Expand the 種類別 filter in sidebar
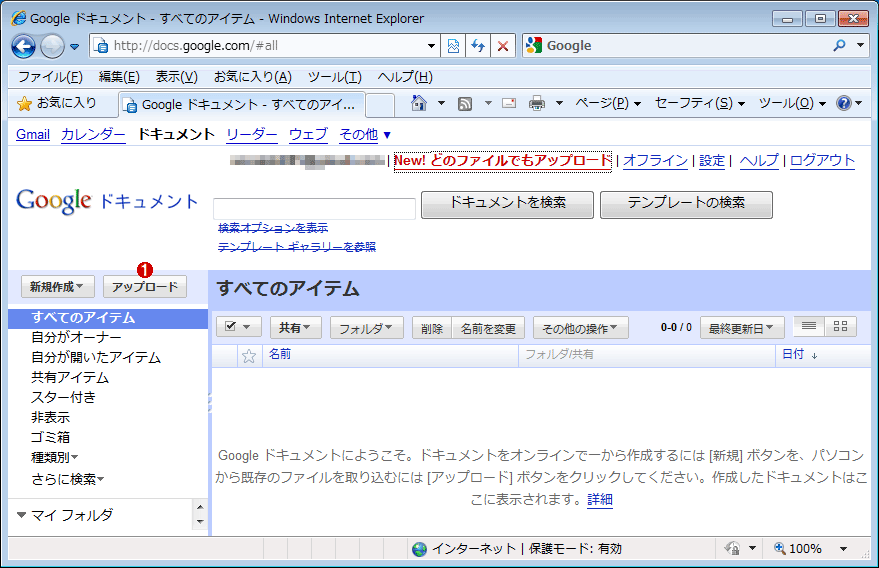 pos(54,457)
